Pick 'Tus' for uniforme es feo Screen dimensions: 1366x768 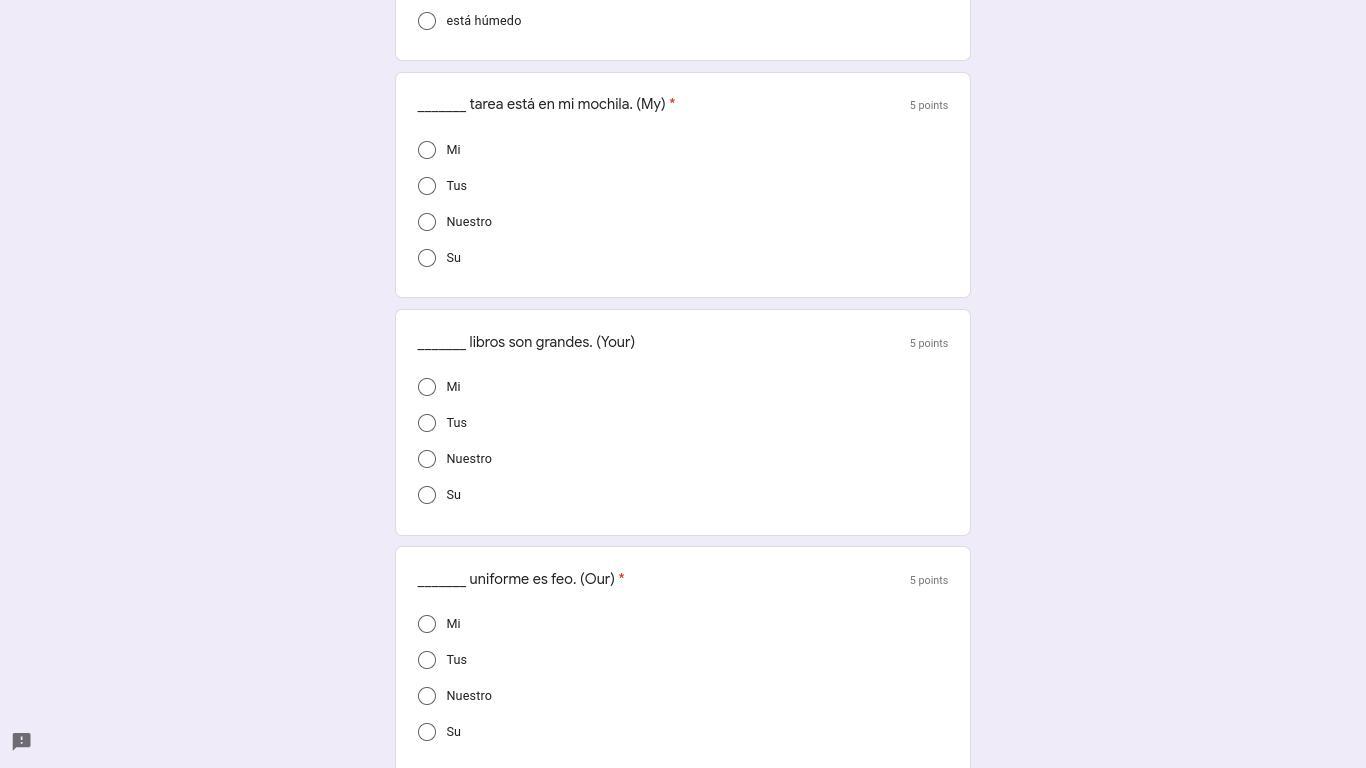[427, 660]
